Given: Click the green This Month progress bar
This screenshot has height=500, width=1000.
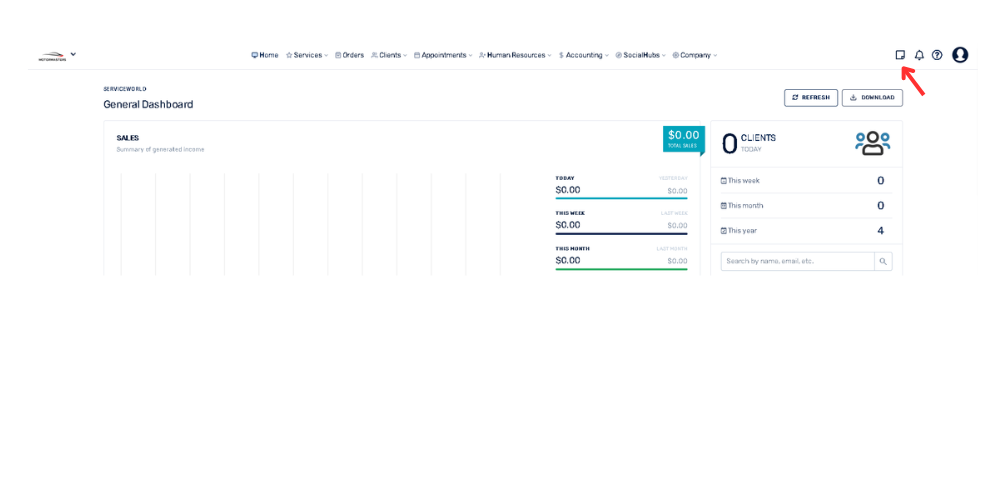Looking at the screenshot, I should tap(621, 269).
